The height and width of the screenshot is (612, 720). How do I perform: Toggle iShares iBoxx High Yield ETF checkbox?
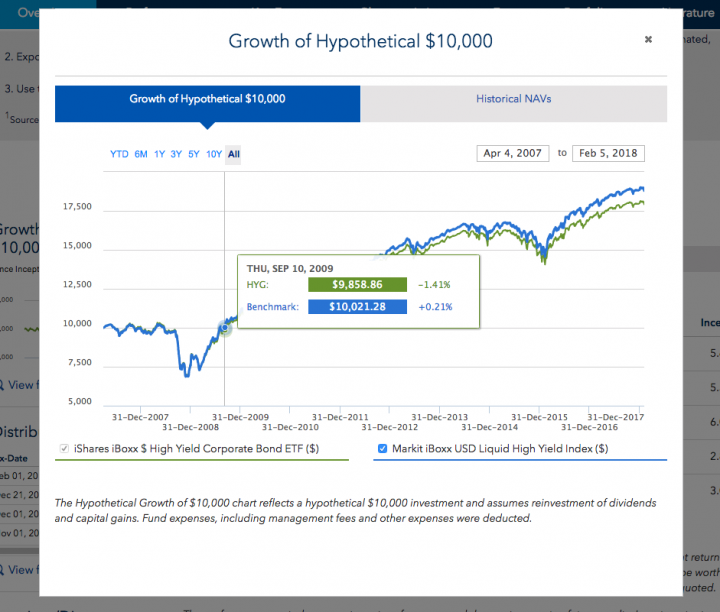tap(64, 449)
